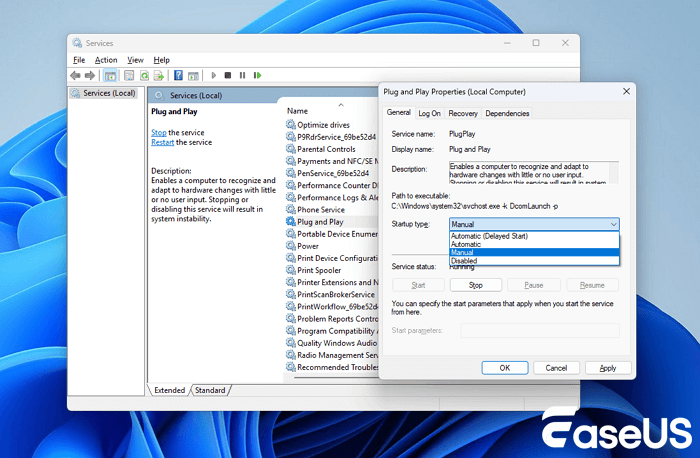Switch to the Standard view tab
The width and height of the screenshot is (700, 458).
coord(210,390)
